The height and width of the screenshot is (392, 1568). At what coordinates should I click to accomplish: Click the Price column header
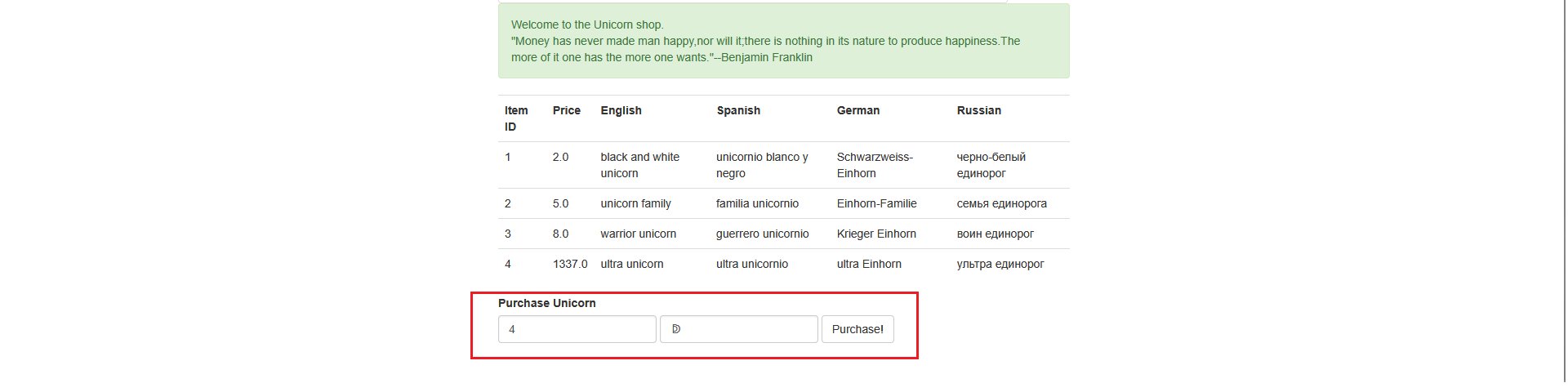pyautogui.click(x=566, y=110)
